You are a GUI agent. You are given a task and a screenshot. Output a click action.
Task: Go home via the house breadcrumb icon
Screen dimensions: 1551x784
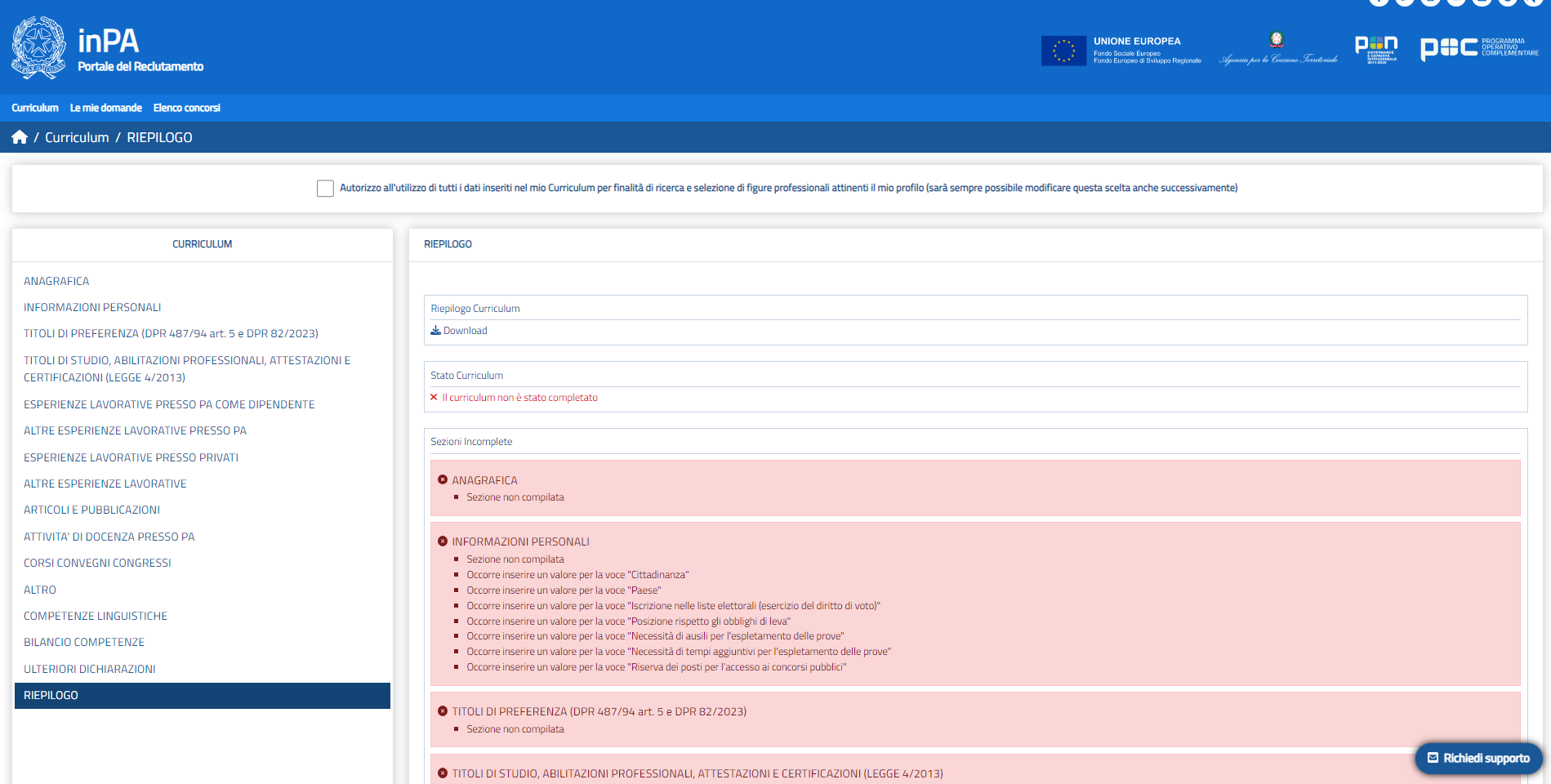[20, 137]
